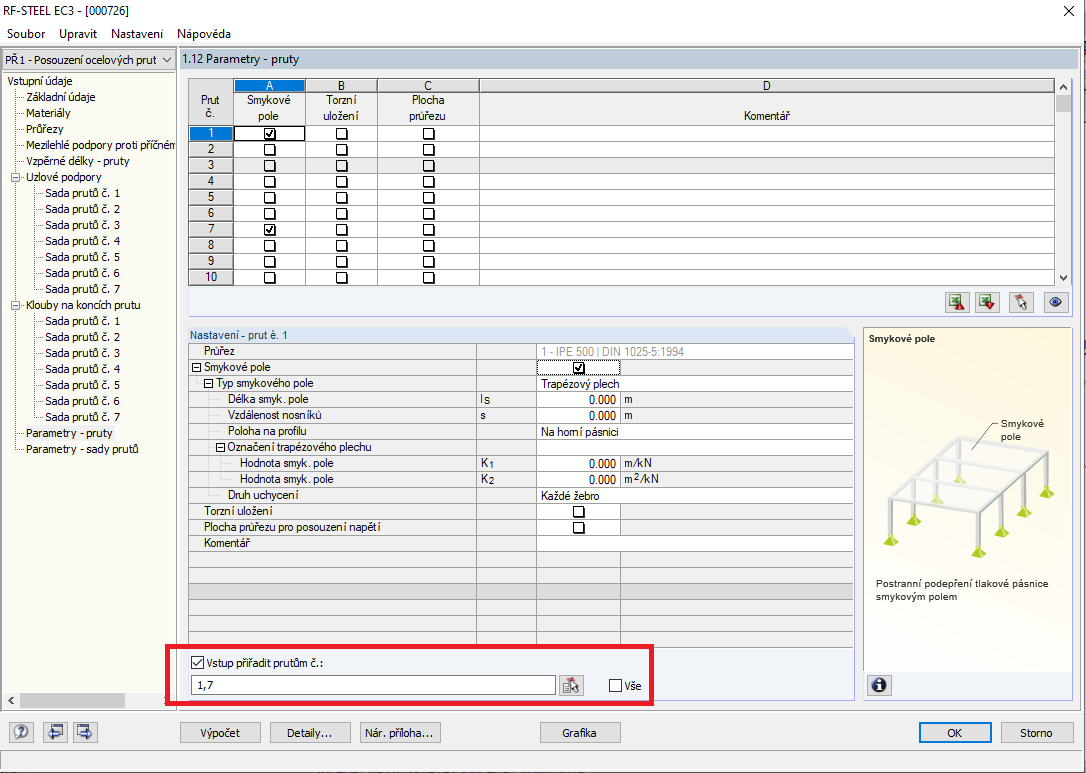This screenshot has height=773, width=1086.
Task: Click the Komentář cell of member 4
Action: point(767,181)
